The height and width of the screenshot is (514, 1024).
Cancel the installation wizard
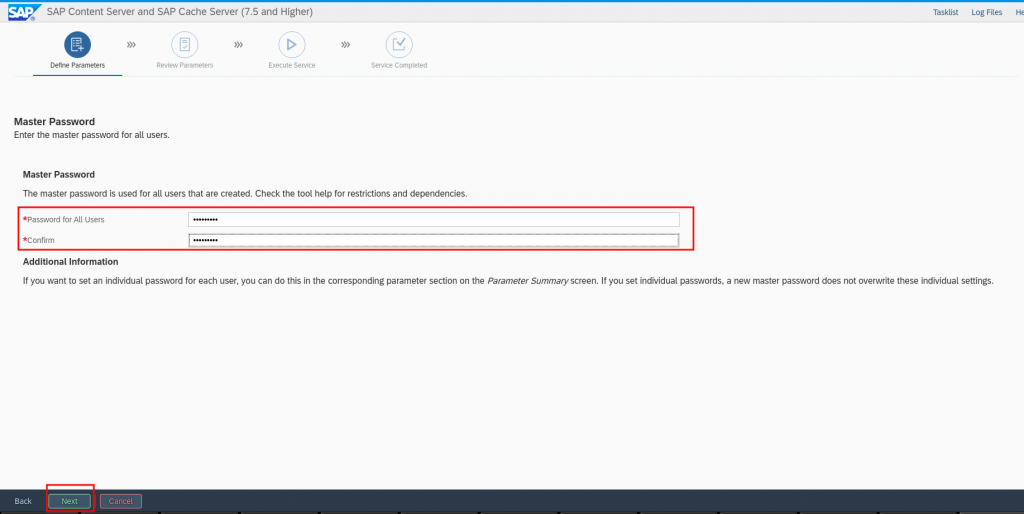[x=120, y=501]
